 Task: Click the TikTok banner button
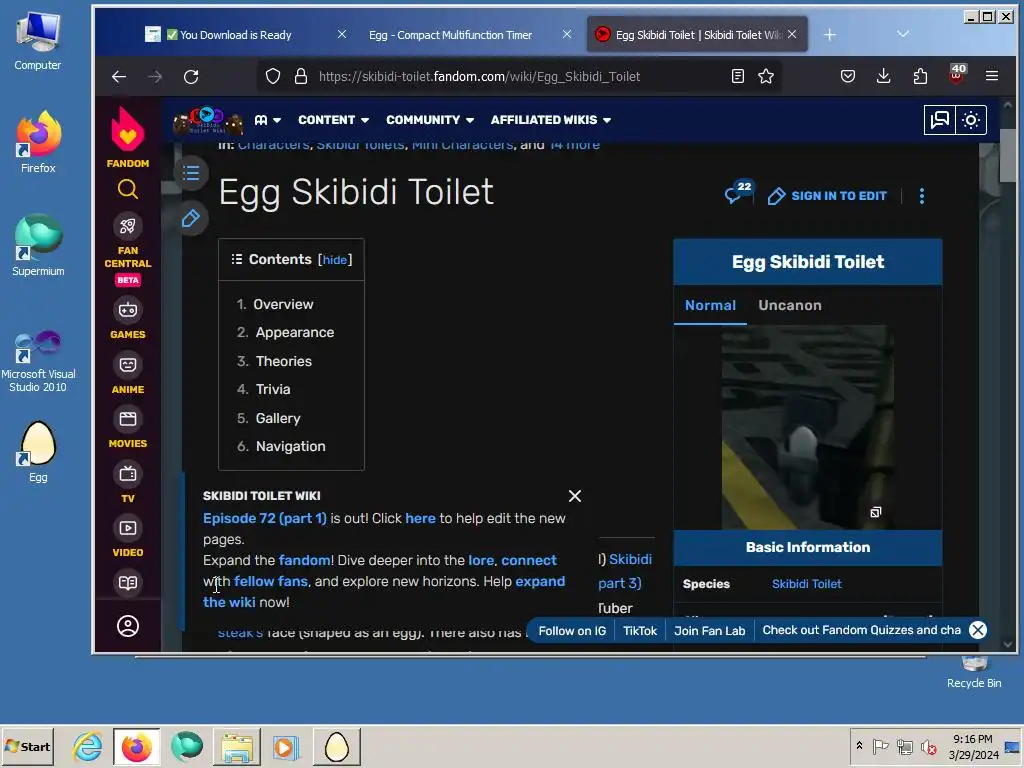(639, 631)
